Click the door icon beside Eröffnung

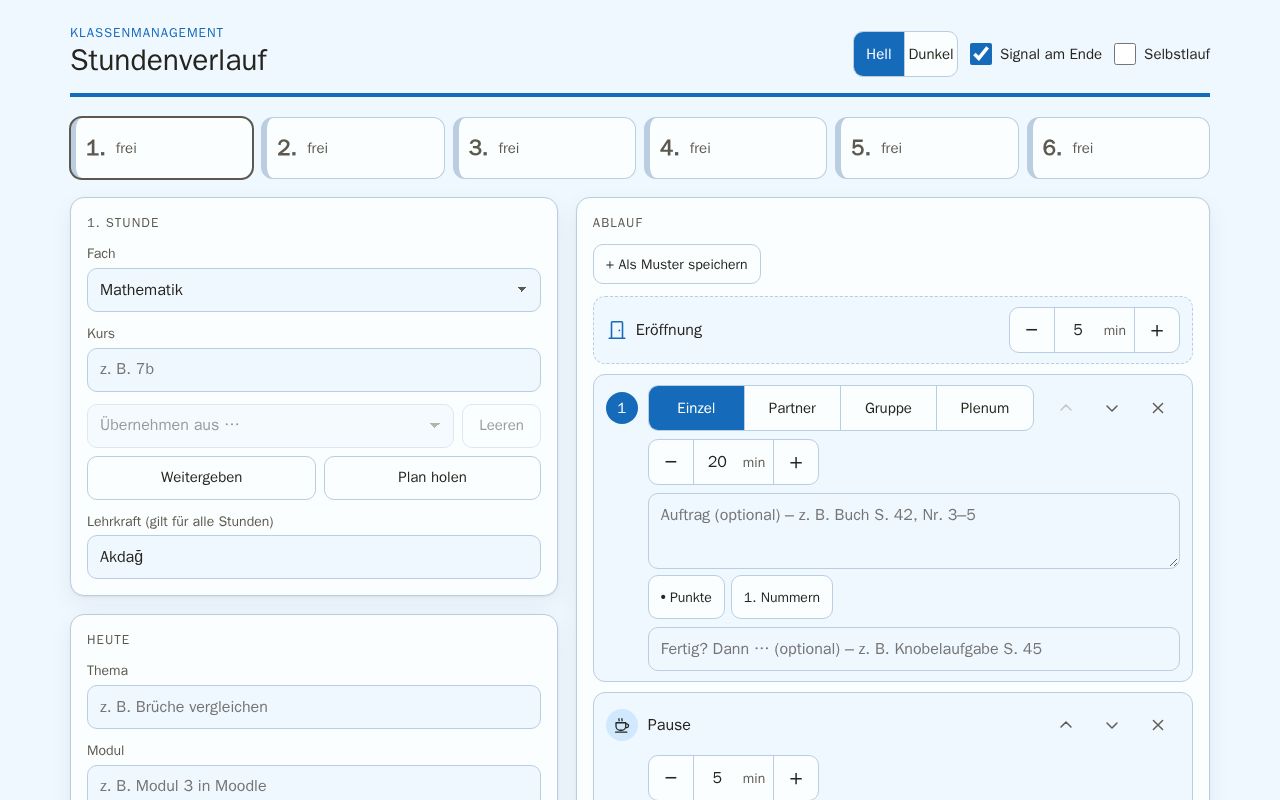tap(617, 330)
